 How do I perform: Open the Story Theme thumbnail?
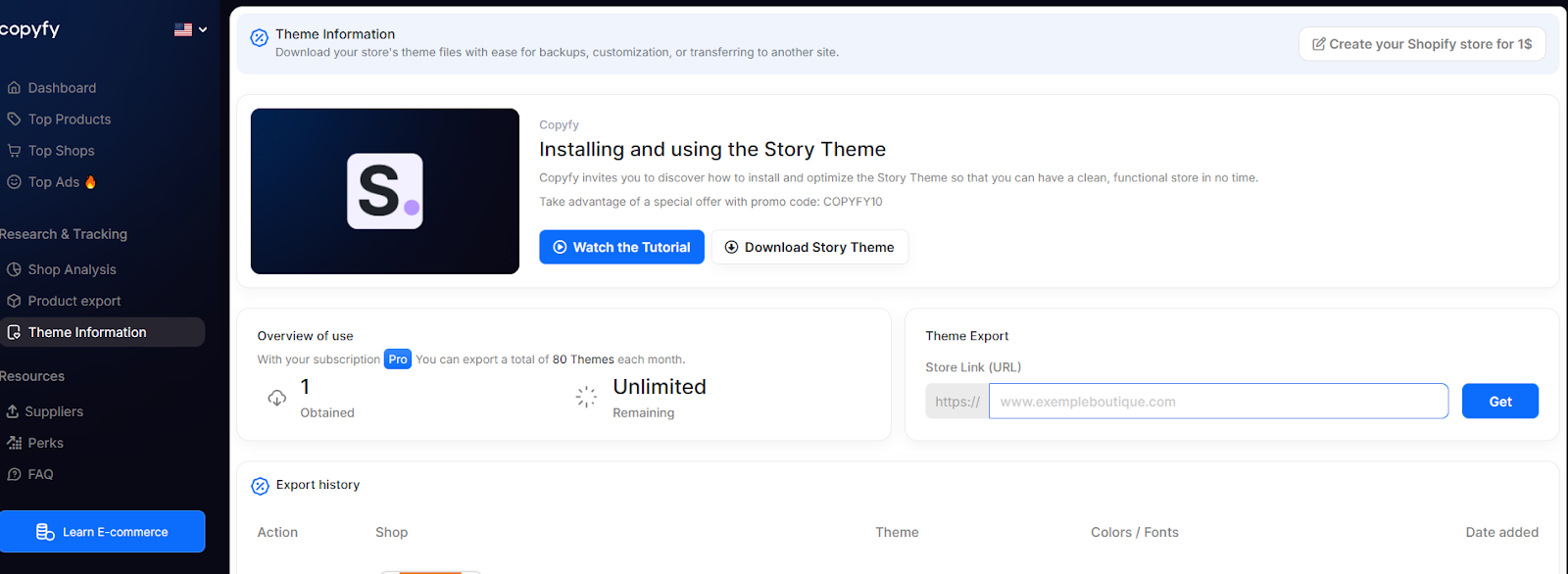pos(385,191)
